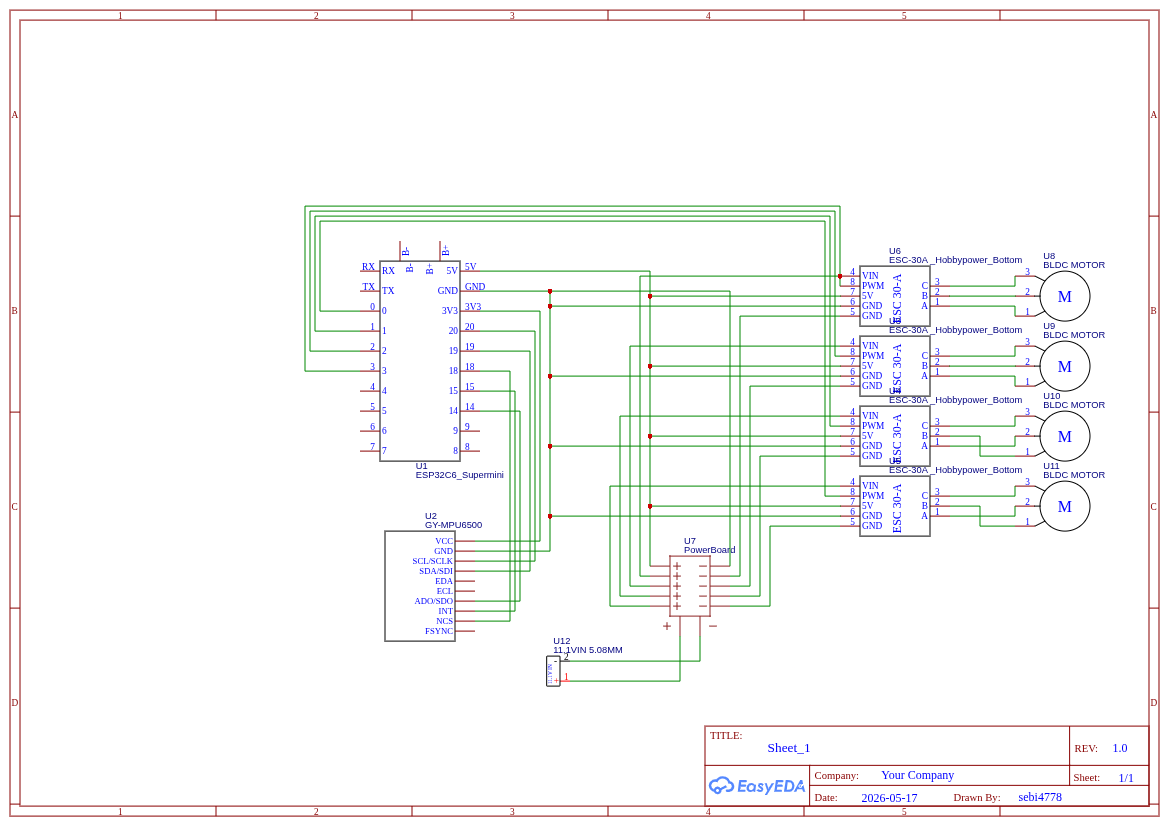Select the ESC box wired to motor U11
This screenshot has width=1169, height=827.
[895, 506]
